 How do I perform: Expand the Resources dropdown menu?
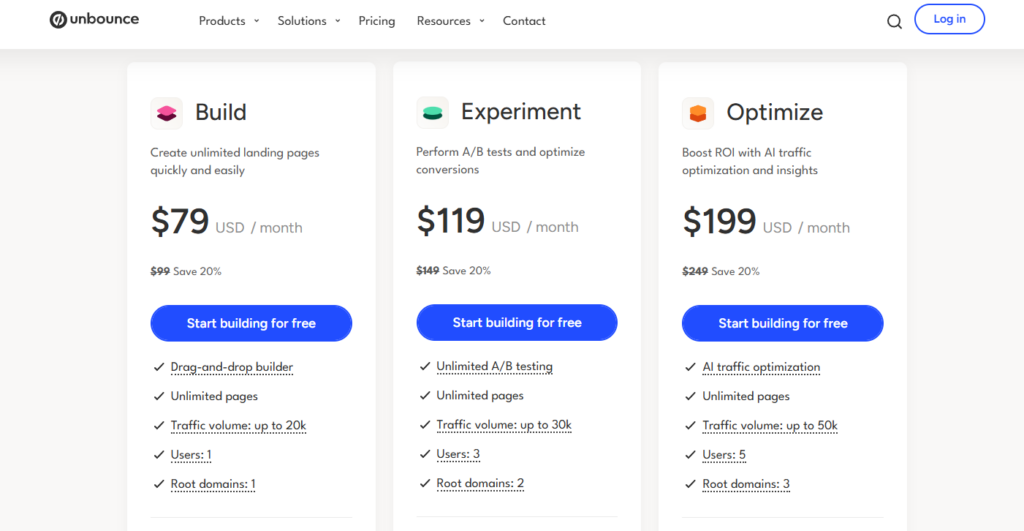[x=450, y=21]
